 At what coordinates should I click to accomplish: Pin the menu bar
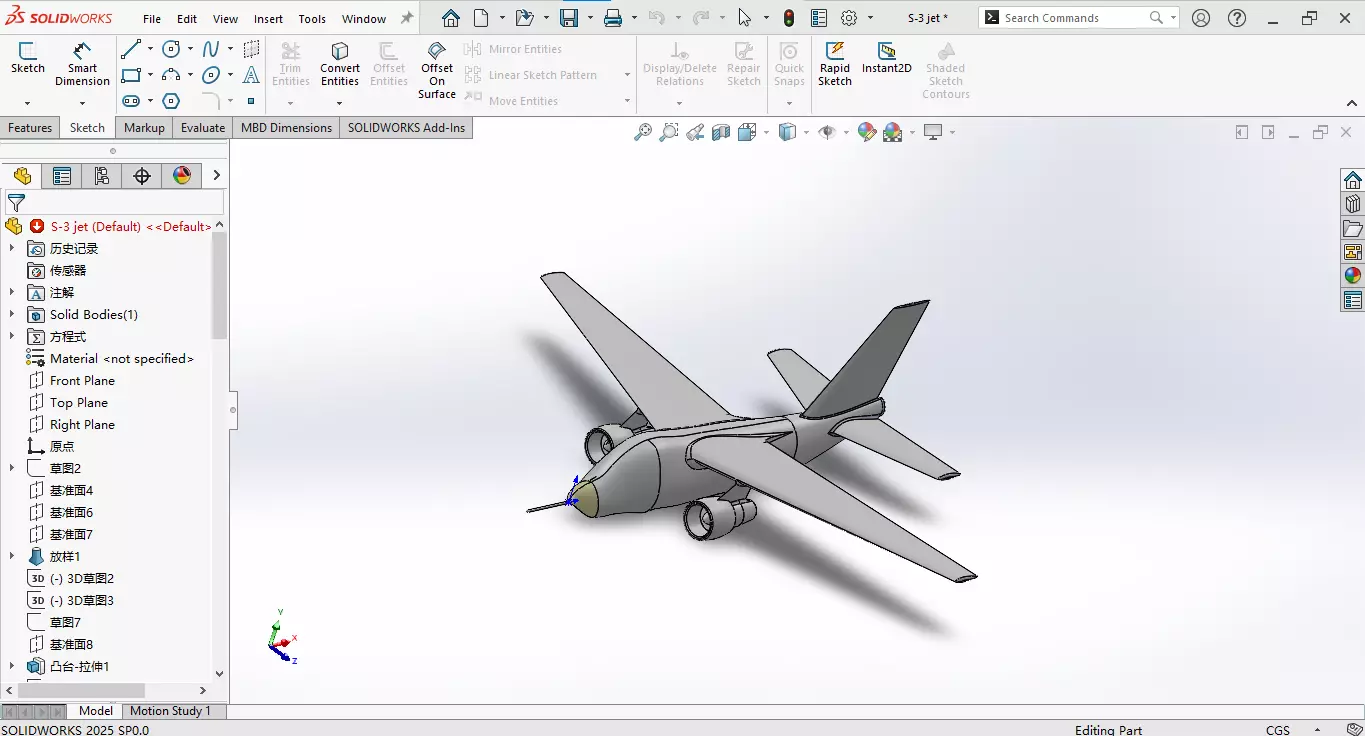click(x=406, y=18)
